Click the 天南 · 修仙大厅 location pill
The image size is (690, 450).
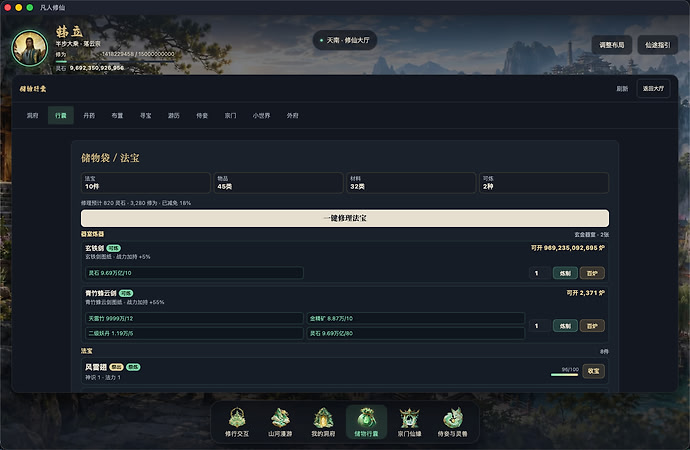(345, 40)
